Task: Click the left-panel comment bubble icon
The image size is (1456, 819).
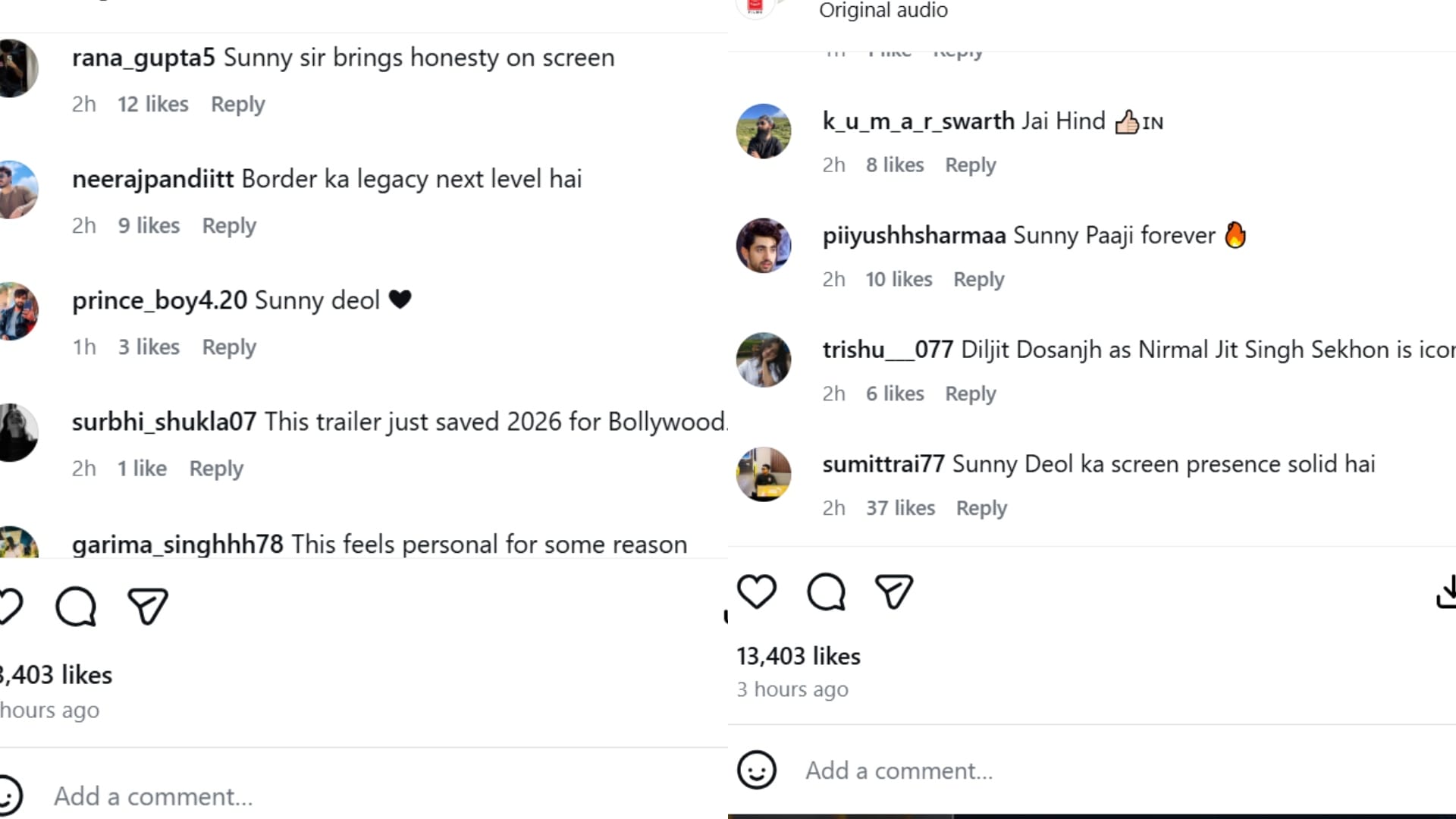Action: 76,607
